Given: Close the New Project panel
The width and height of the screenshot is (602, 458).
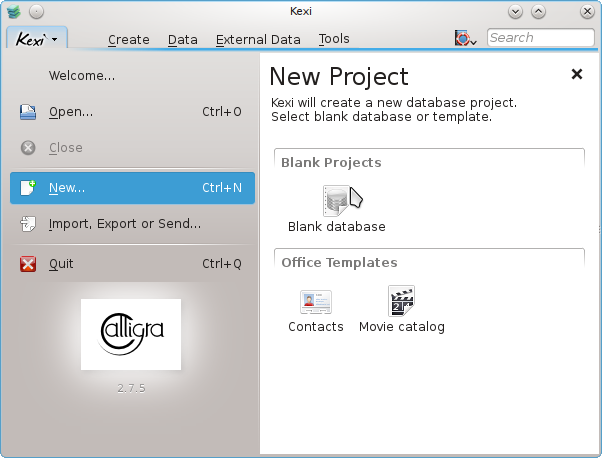Looking at the screenshot, I should coord(576,74).
